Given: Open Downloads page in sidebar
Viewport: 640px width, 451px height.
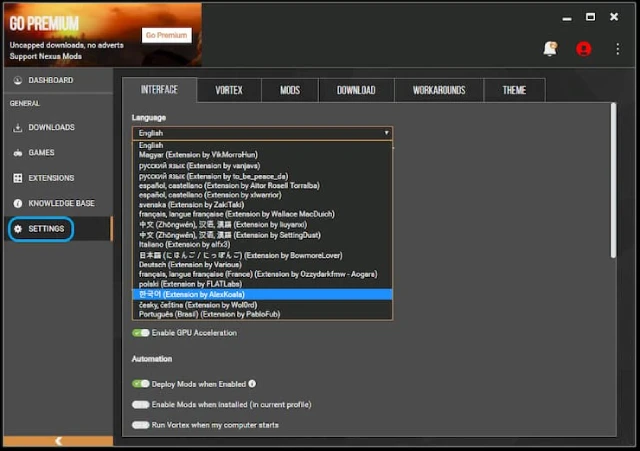Looking at the screenshot, I should (x=58, y=128).
